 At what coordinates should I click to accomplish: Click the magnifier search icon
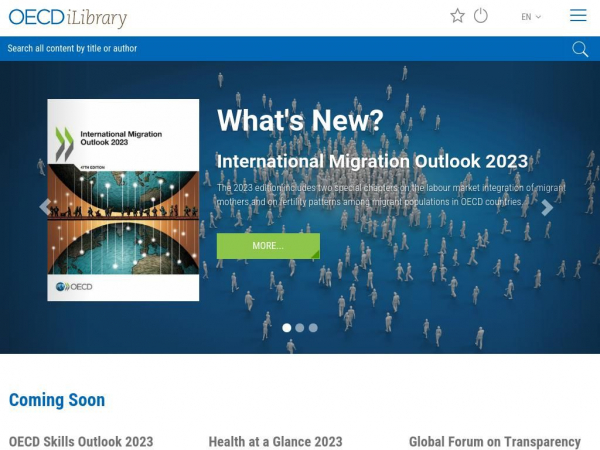[x=580, y=49]
